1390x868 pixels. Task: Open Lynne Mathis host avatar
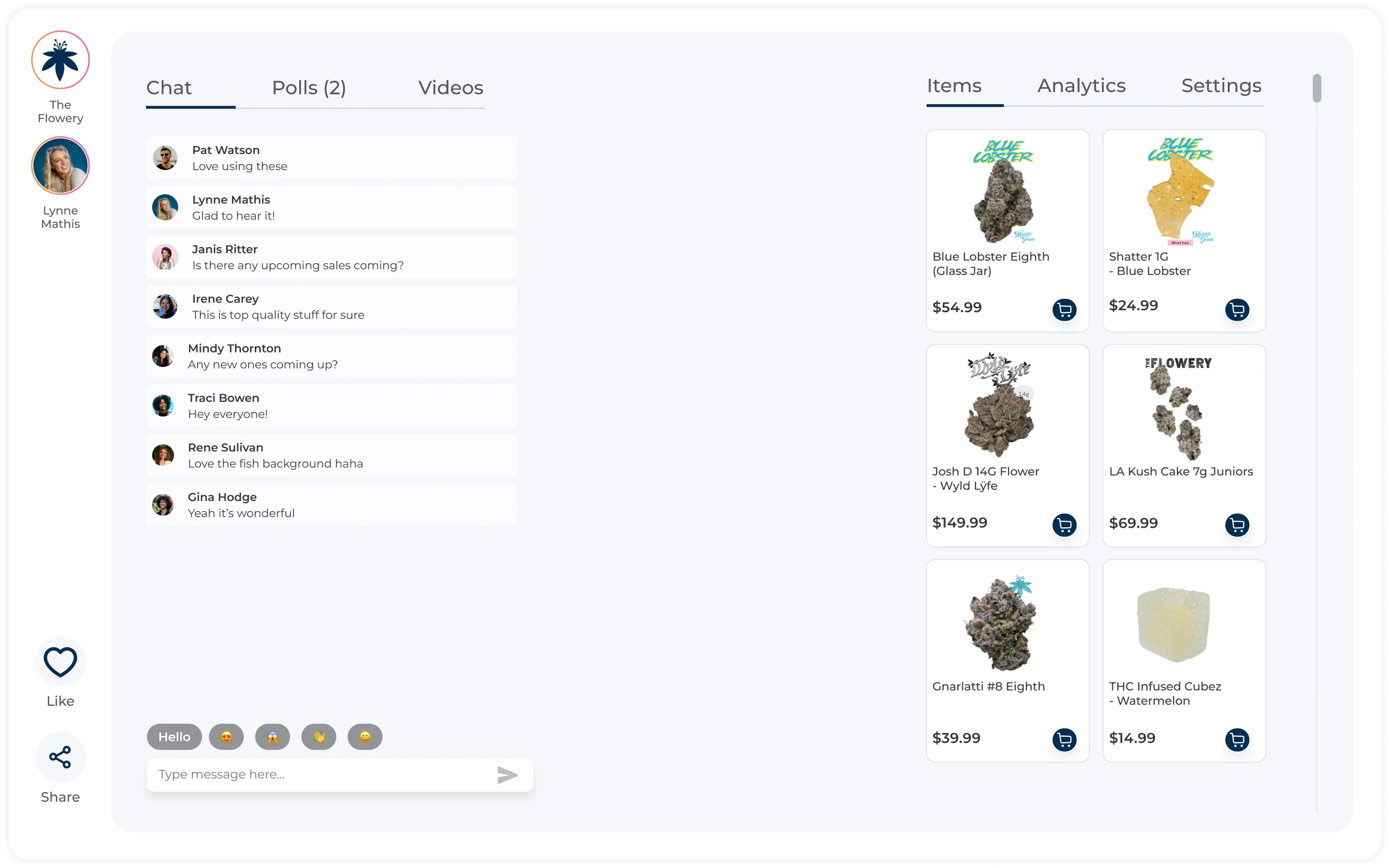60,166
